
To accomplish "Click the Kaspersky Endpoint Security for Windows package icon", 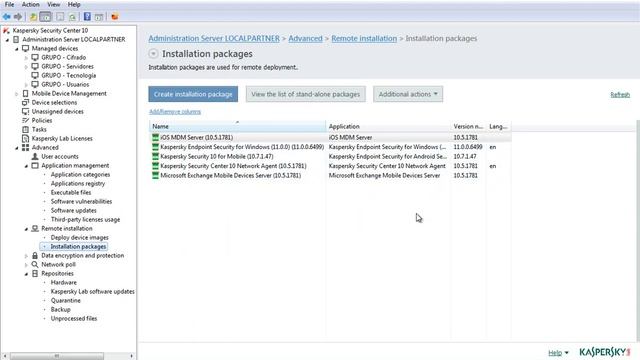I will [155, 147].
